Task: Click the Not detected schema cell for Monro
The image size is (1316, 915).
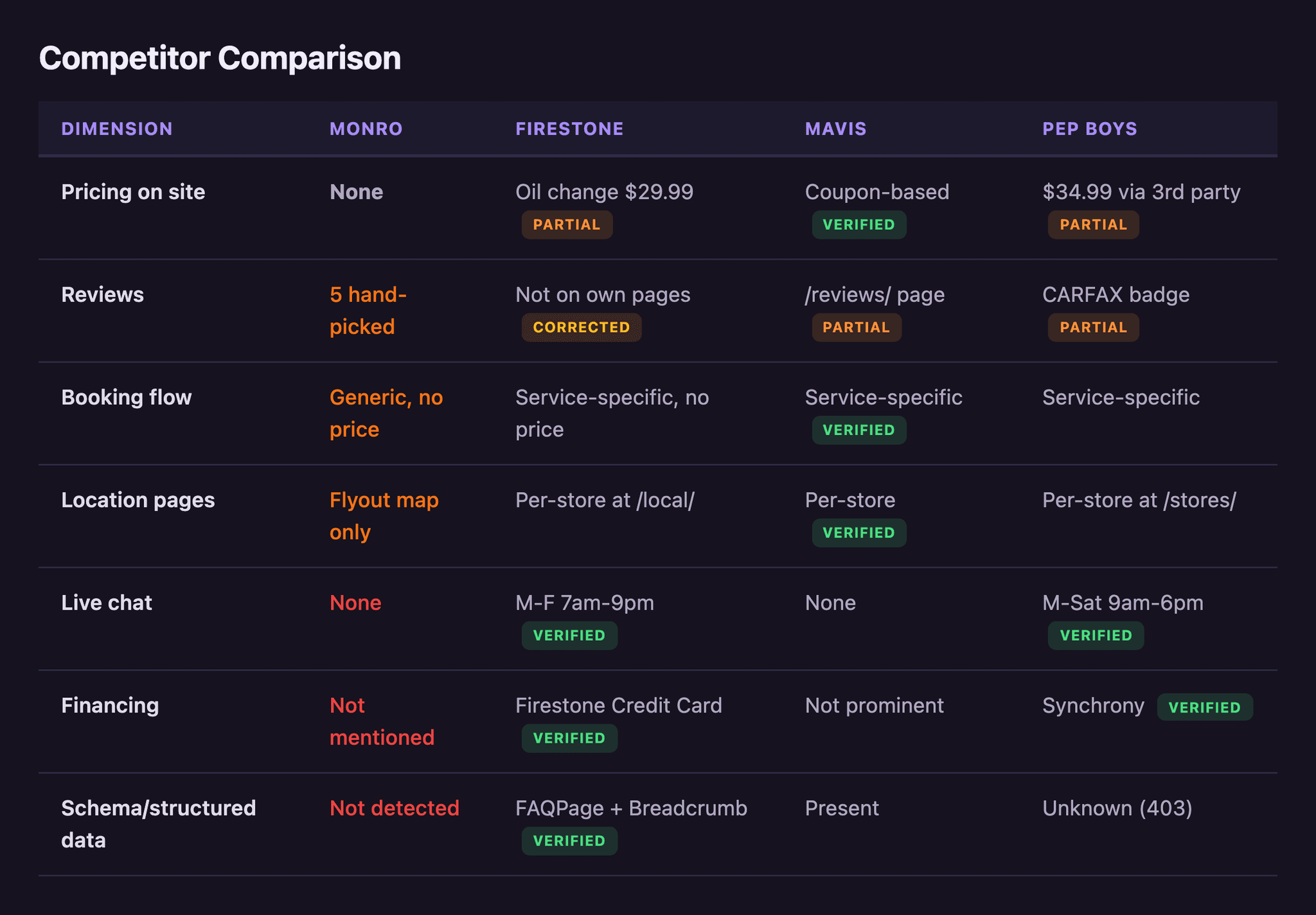Action: tap(394, 808)
